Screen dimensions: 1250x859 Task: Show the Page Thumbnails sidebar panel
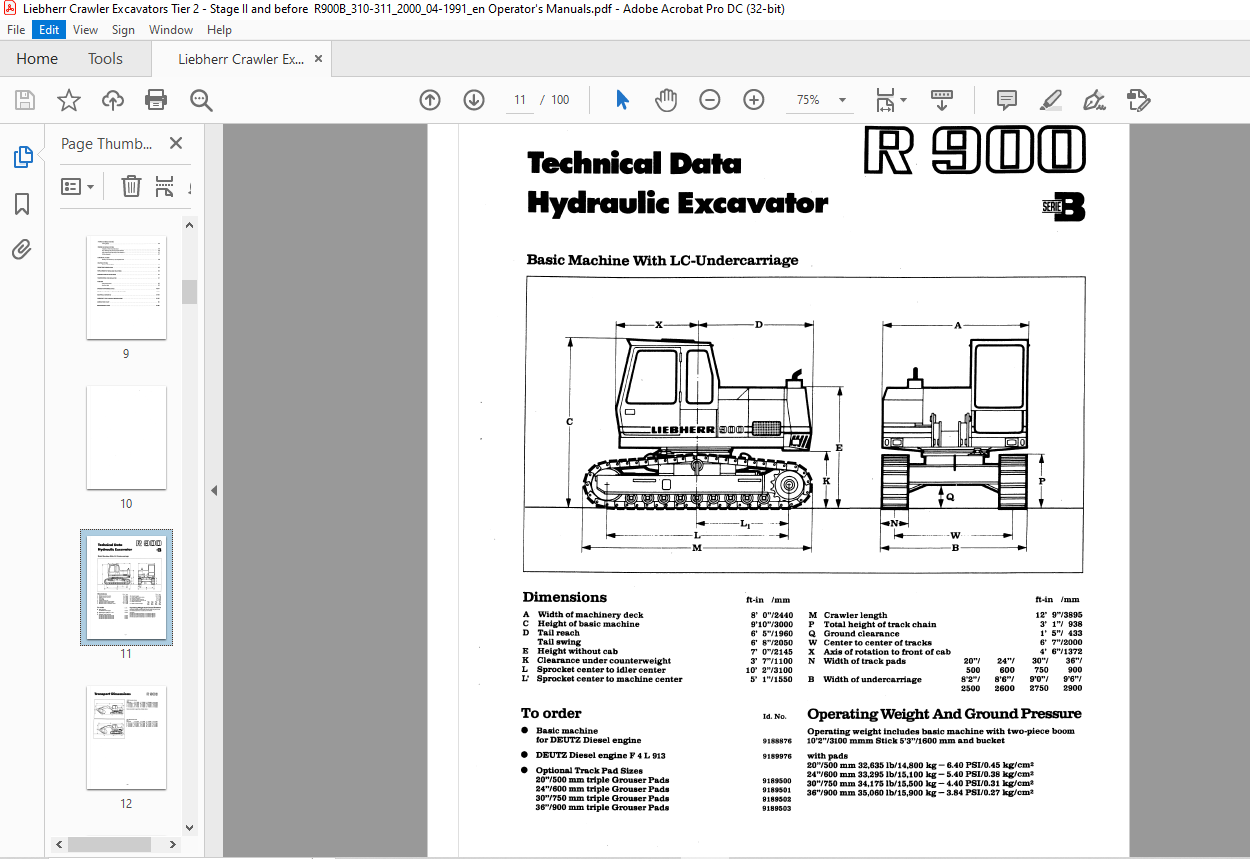tap(22, 157)
